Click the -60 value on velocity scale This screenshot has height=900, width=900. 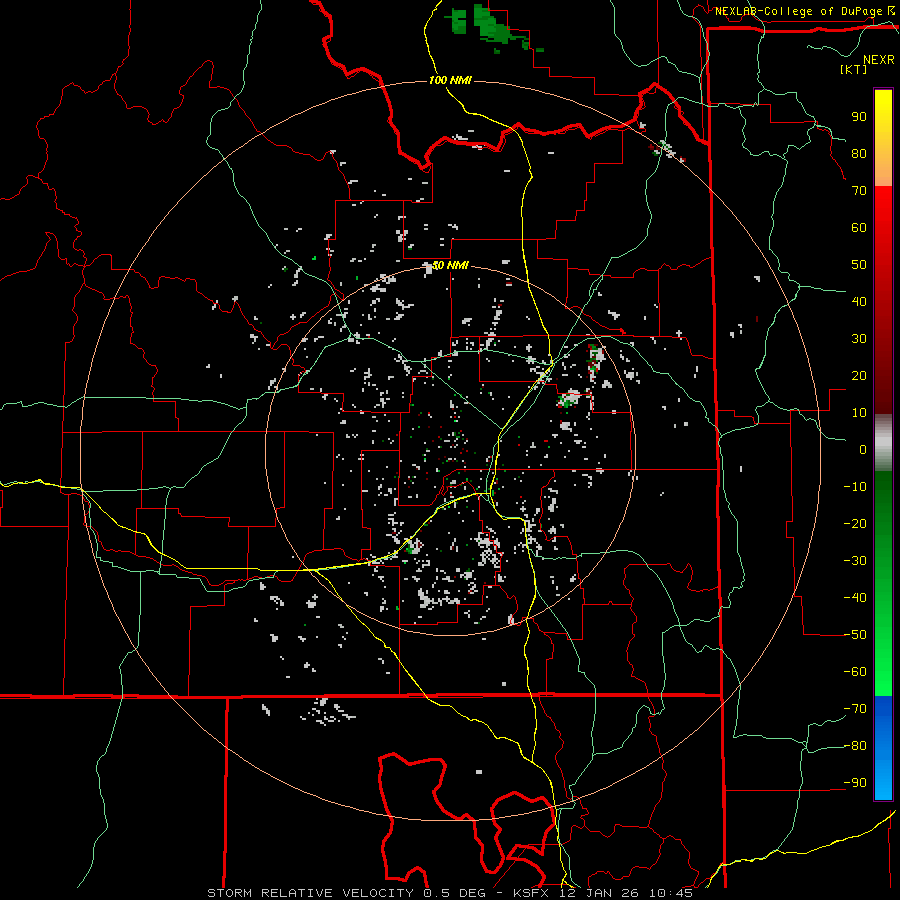click(855, 672)
